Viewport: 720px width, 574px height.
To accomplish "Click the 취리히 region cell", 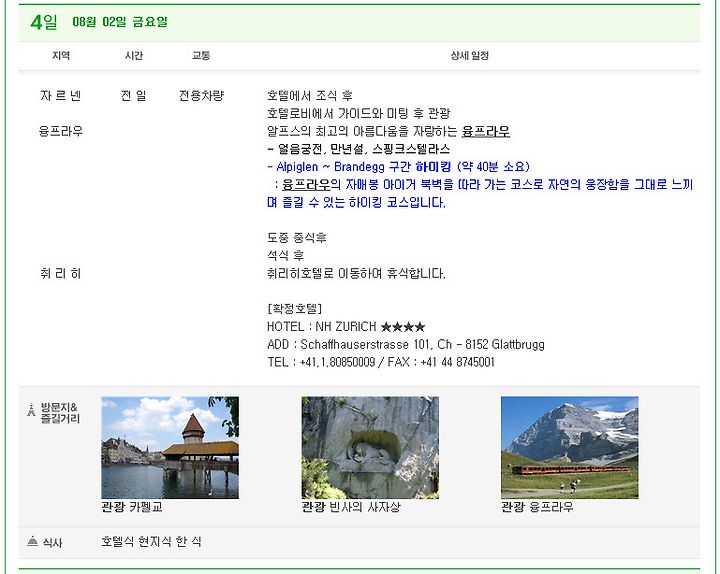I will click(x=61, y=274).
